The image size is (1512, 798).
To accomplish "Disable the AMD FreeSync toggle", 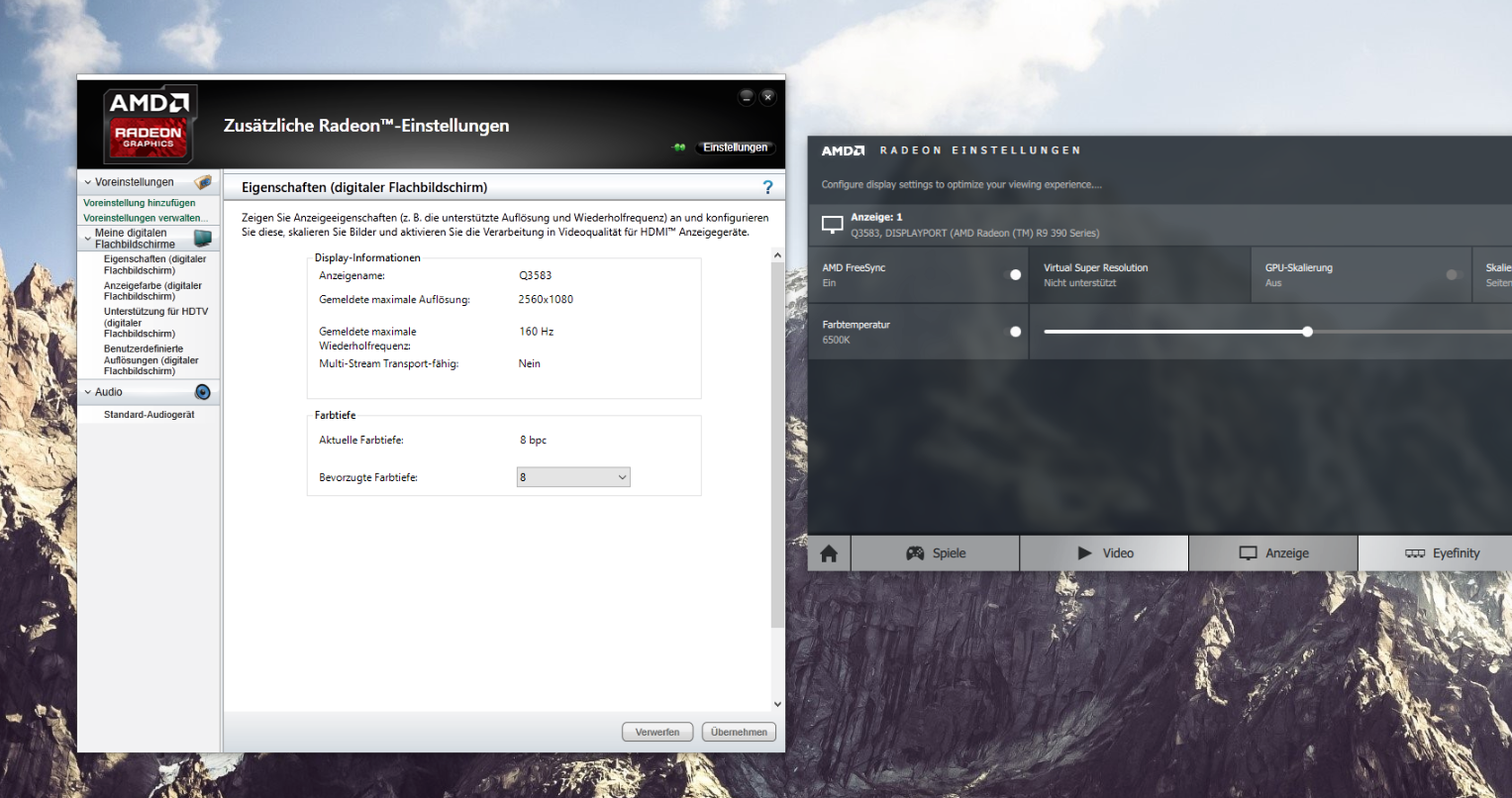I will (x=1015, y=274).
